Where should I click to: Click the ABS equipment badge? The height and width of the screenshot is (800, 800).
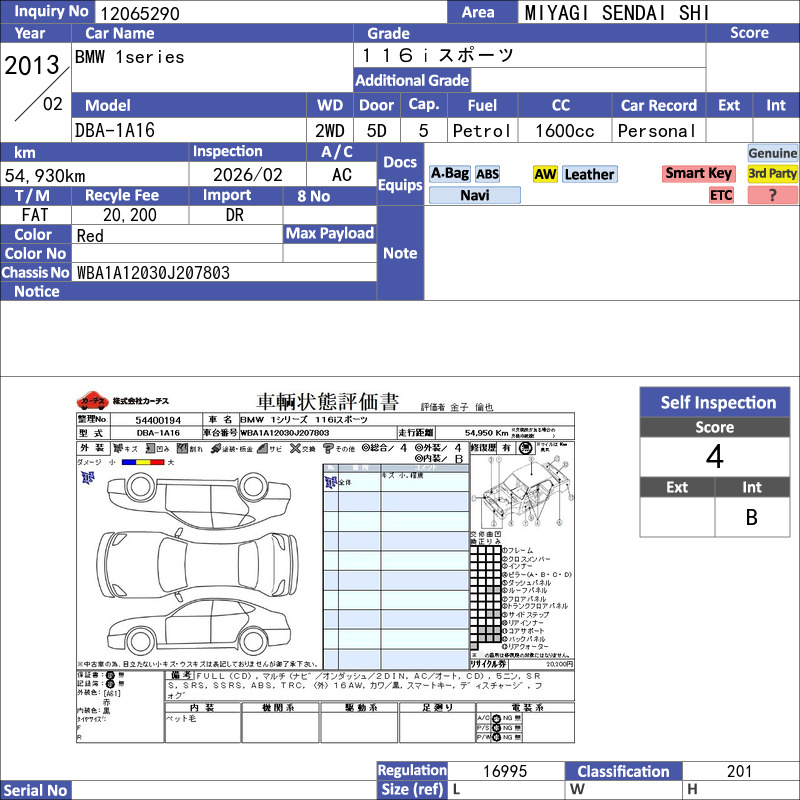pyautogui.click(x=487, y=174)
